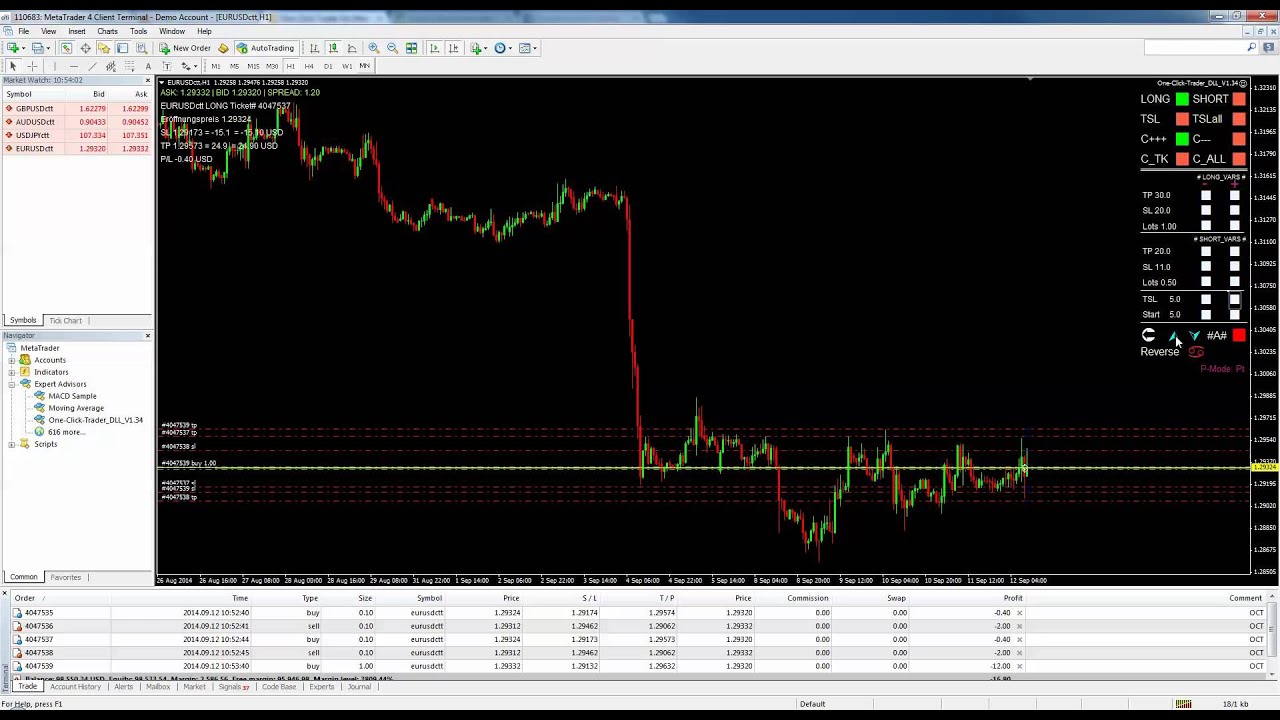
Task: Click the teal down-arrow icon in trader panel
Action: pyautogui.click(x=1194, y=336)
